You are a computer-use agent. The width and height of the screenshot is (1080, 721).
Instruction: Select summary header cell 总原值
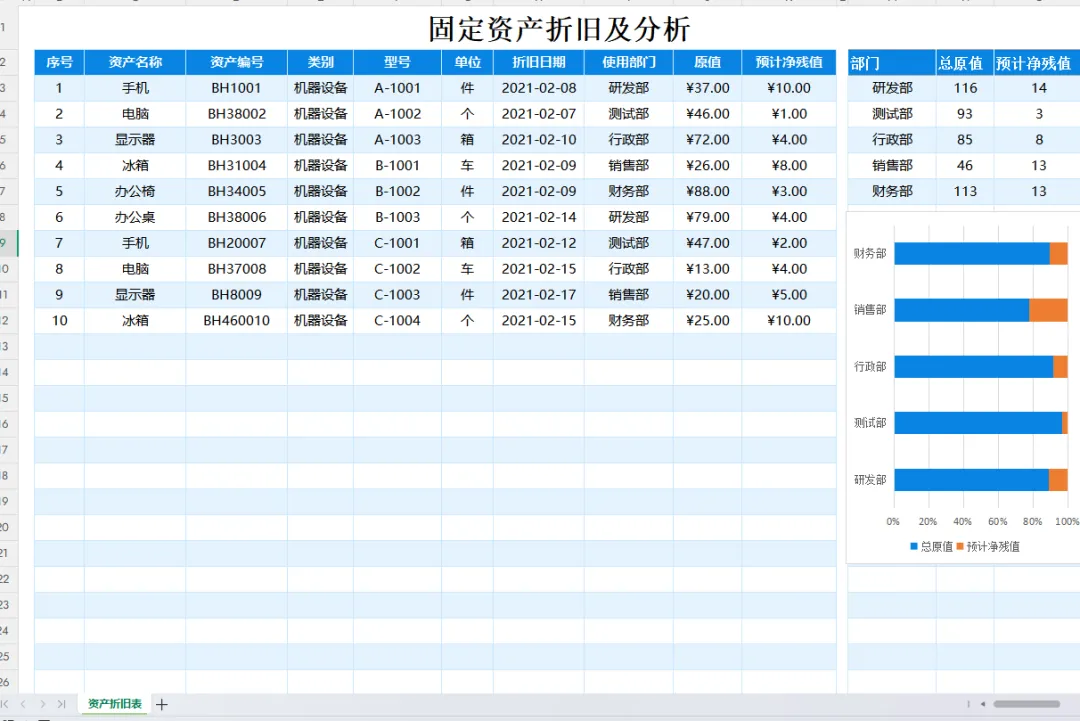[964, 63]
